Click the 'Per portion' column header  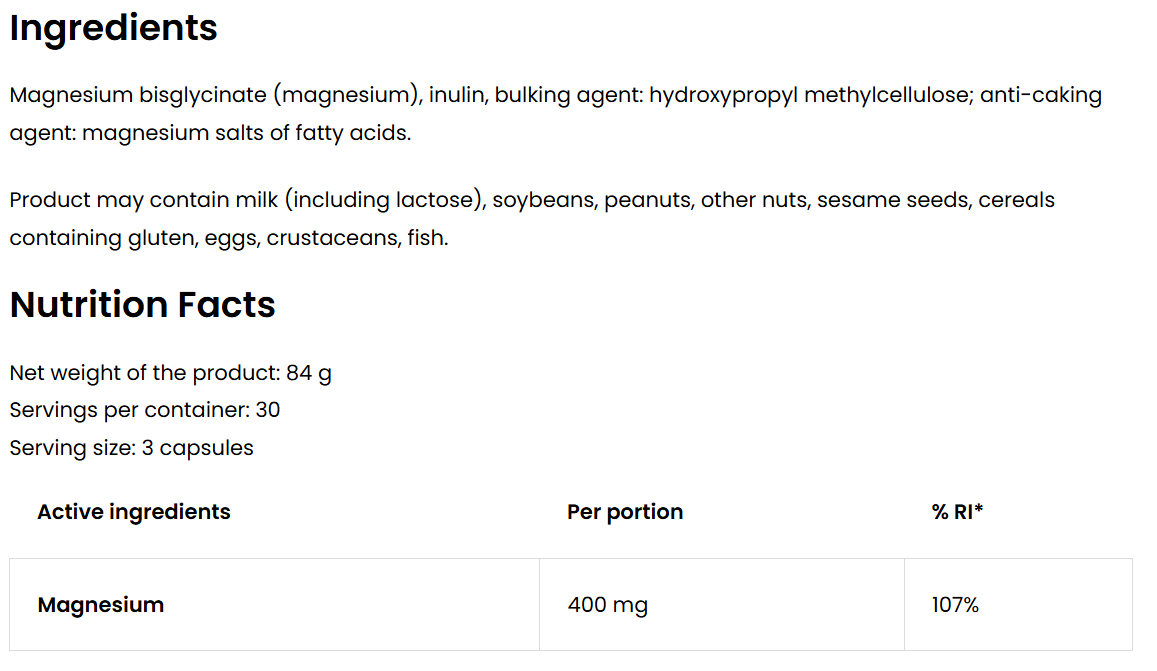click(x=625, y=512)
